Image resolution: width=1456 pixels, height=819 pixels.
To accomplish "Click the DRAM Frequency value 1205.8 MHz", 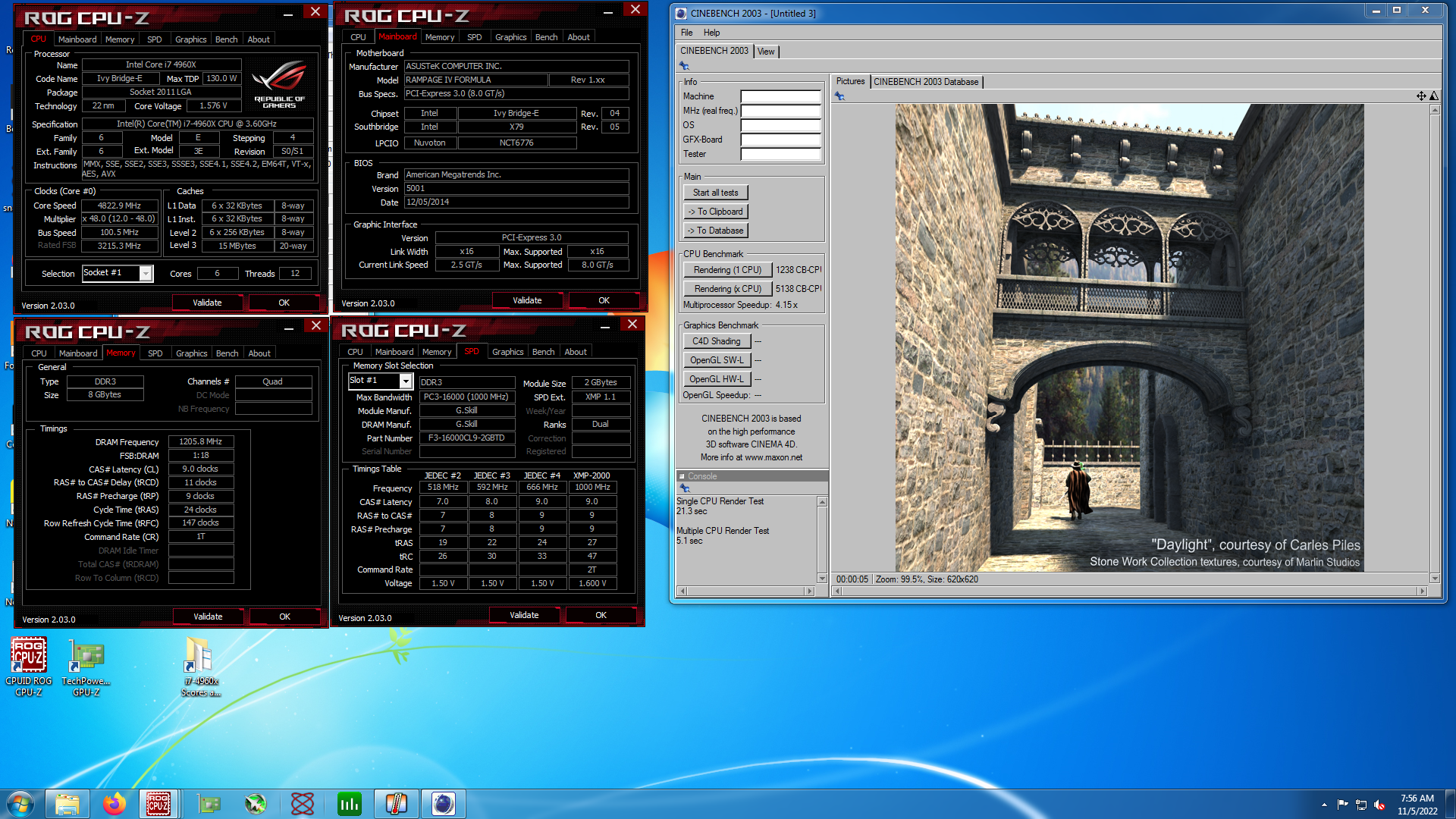I will pyautogui.click(x=200, y=441).
